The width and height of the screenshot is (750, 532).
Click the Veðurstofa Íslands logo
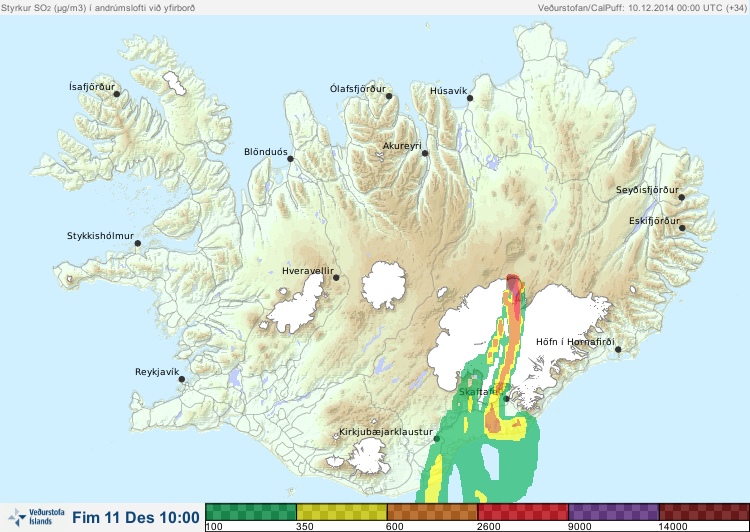(36, 517)
